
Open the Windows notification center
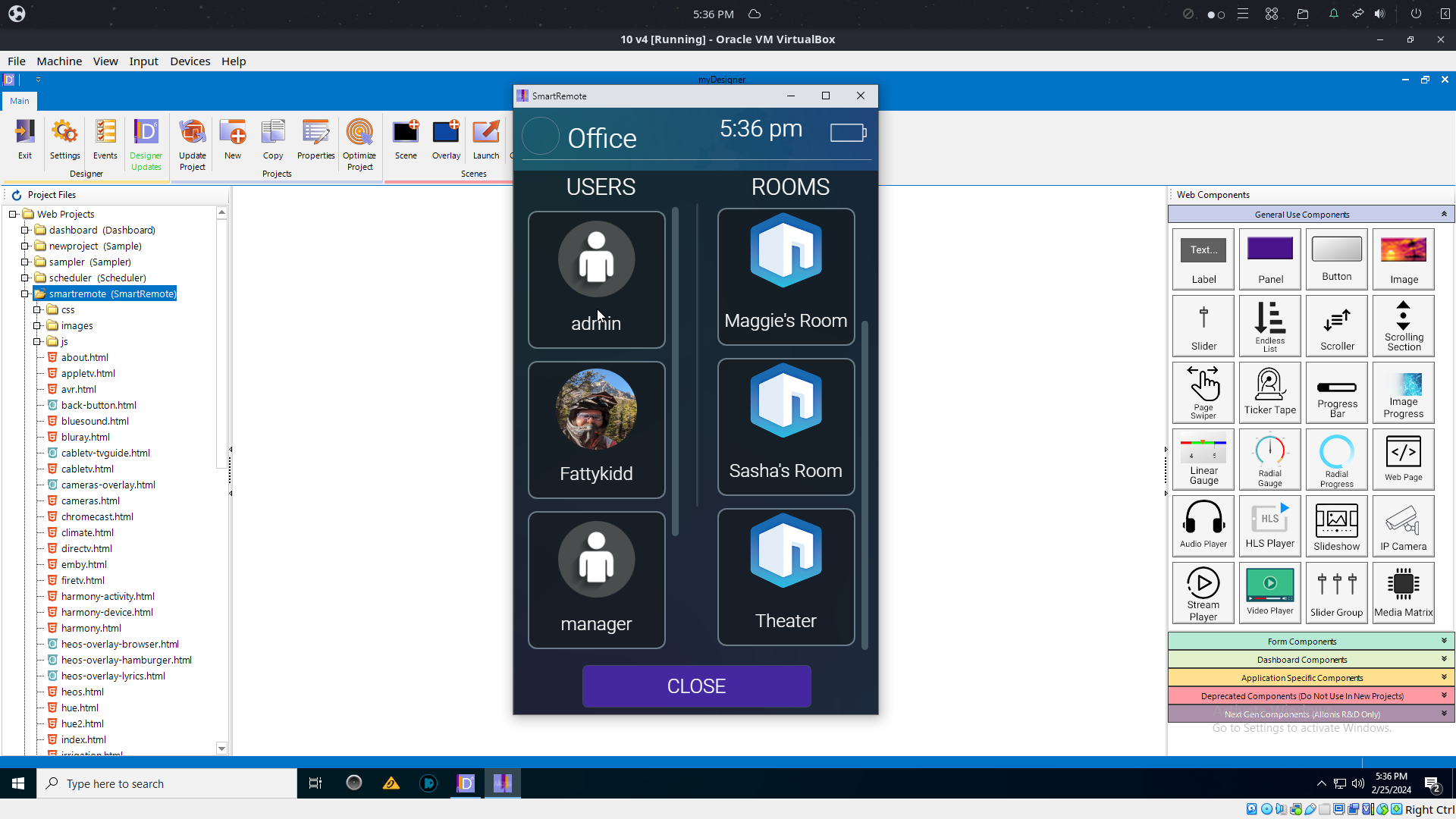click(x=1432, y=784)
